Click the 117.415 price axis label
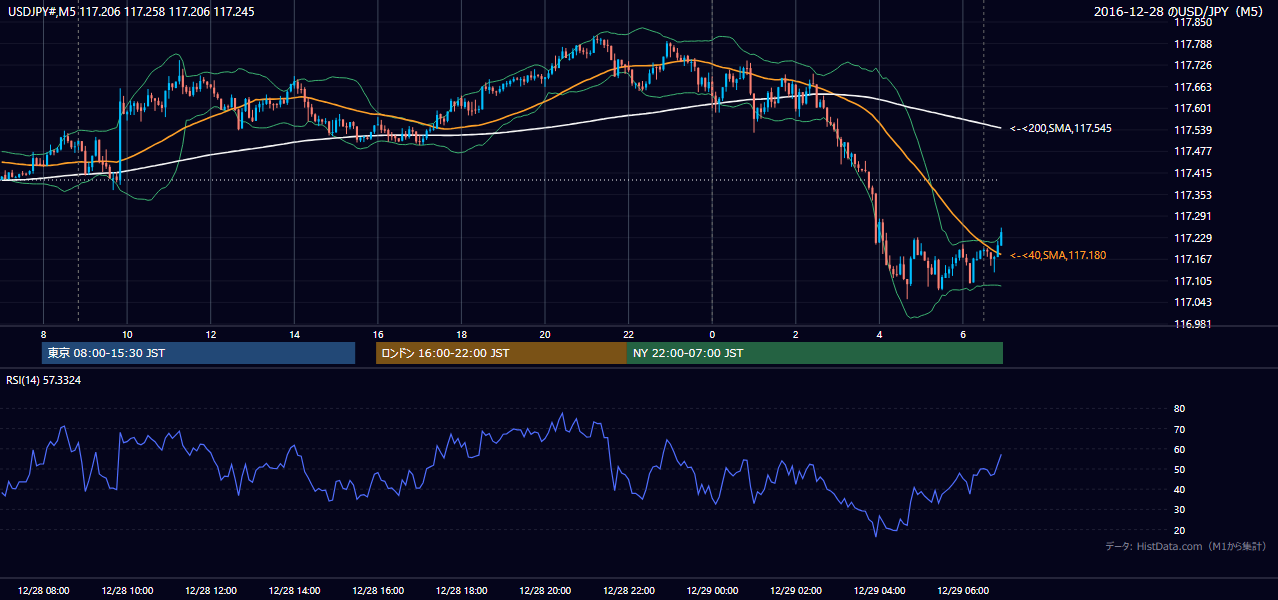Viewport: 1278px width, 600px height. [1194, 173]
